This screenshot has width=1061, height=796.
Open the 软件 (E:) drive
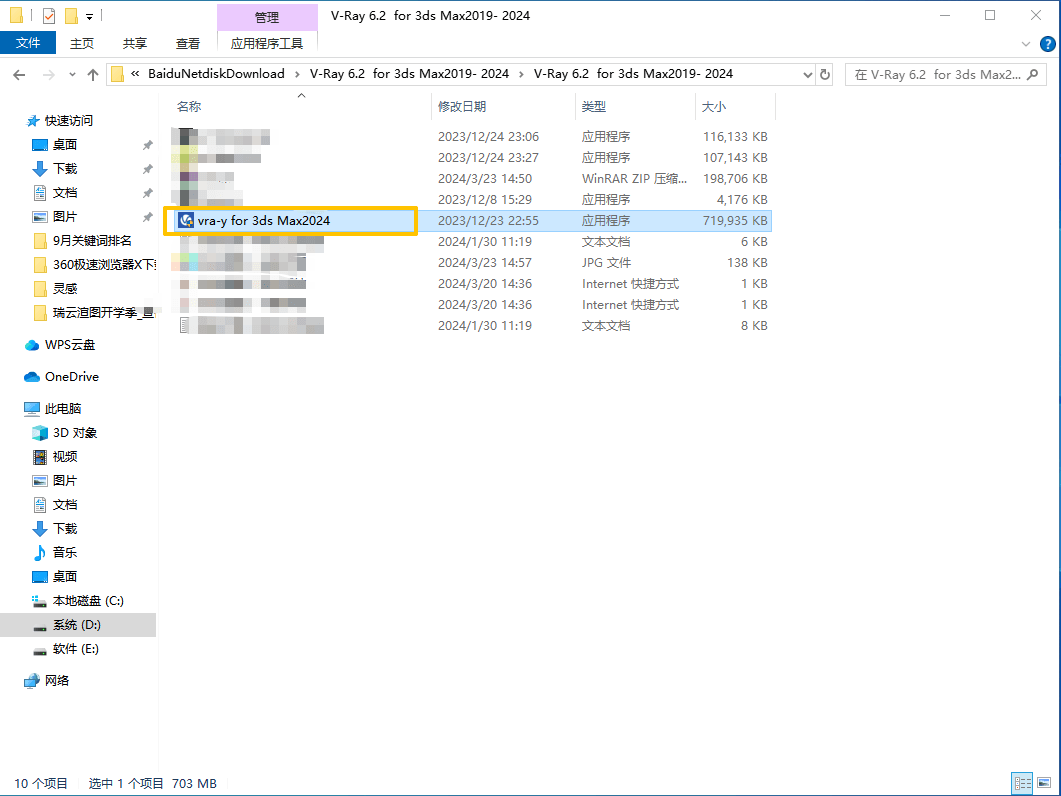(66, 648)
